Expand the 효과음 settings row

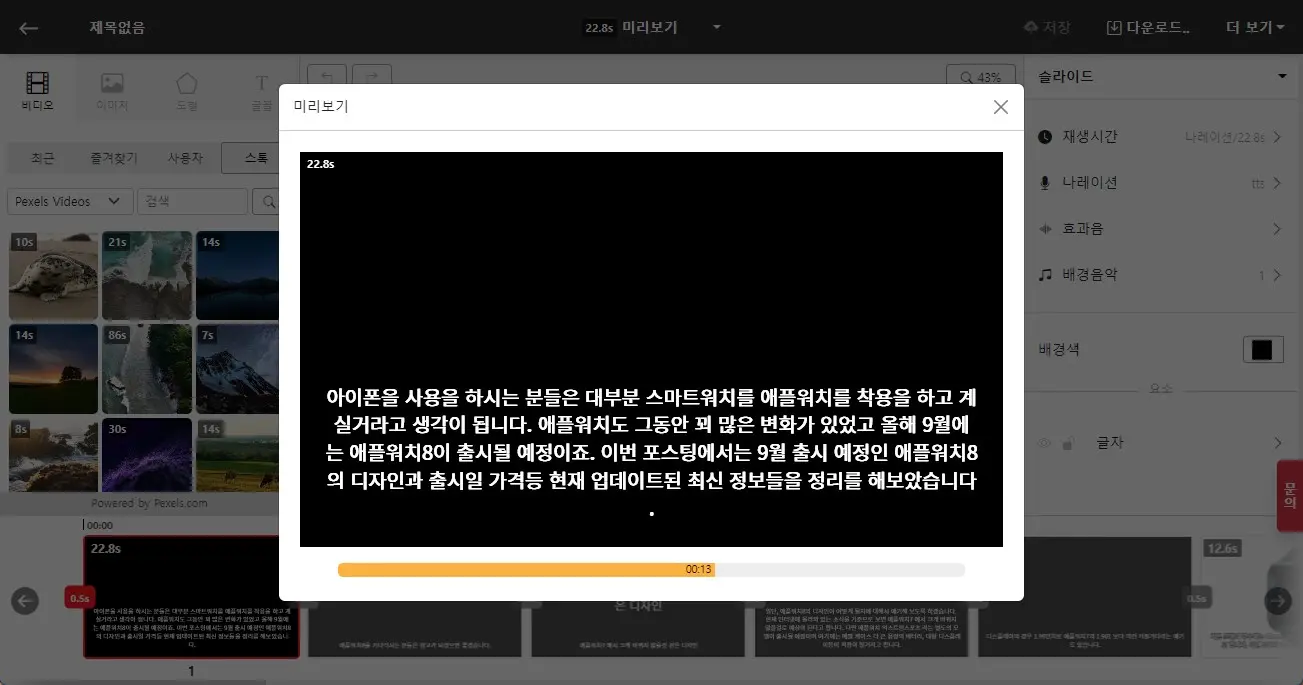point(1160,228)
